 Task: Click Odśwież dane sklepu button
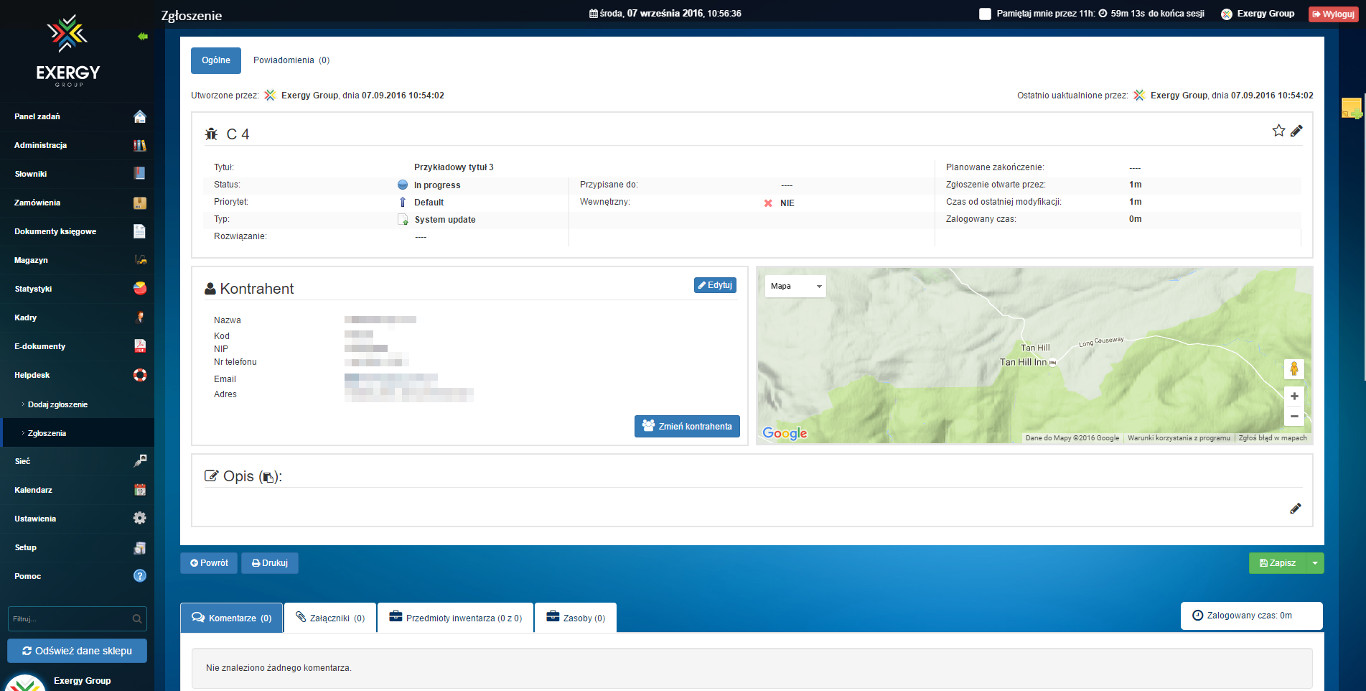(x=77, y=650)
